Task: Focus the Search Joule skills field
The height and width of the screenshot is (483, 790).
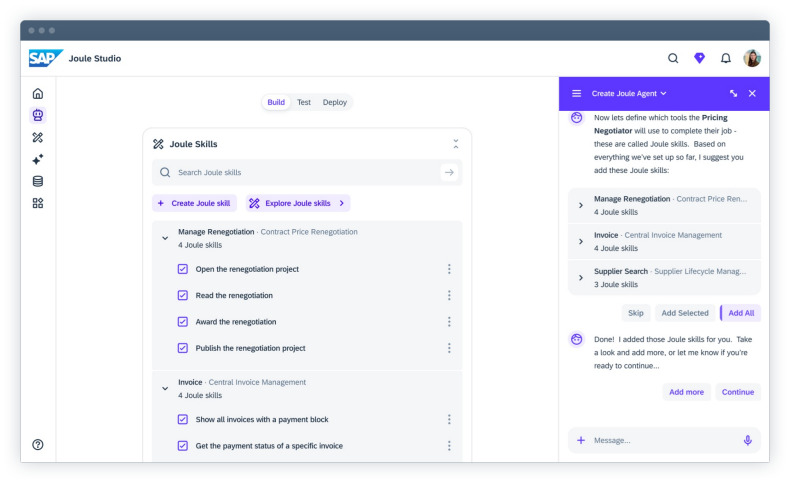Action: pos(307,172)
